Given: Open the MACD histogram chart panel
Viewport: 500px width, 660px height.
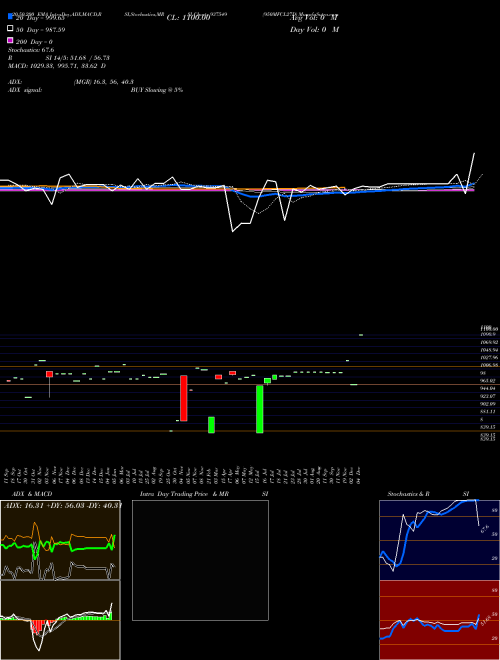Looking at the screenshot, I should [x=60, y=620].
